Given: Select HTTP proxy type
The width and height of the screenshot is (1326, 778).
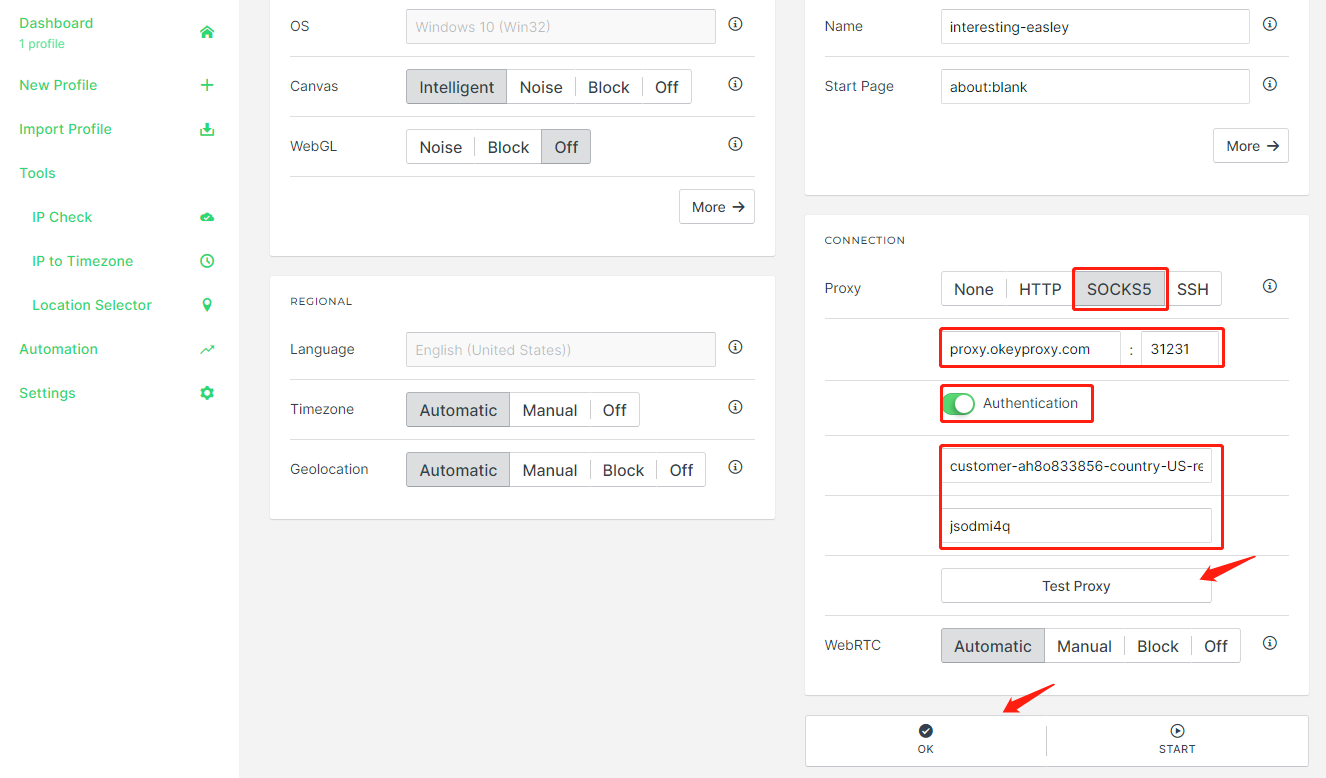Looking at the screenshot, I should tap(1040, 289).
